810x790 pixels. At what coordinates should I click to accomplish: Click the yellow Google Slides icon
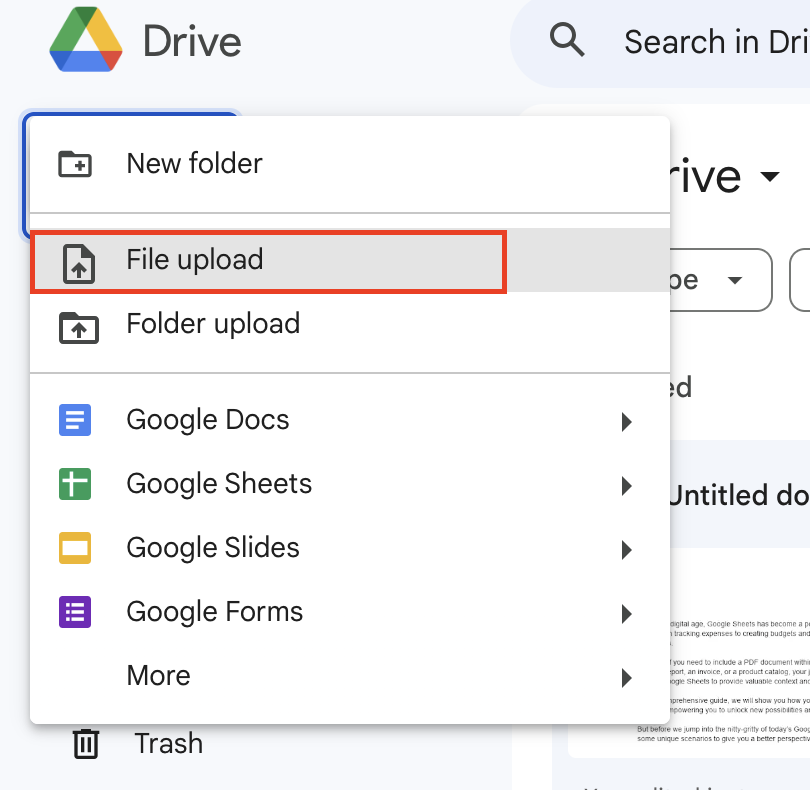coord(75,548)
